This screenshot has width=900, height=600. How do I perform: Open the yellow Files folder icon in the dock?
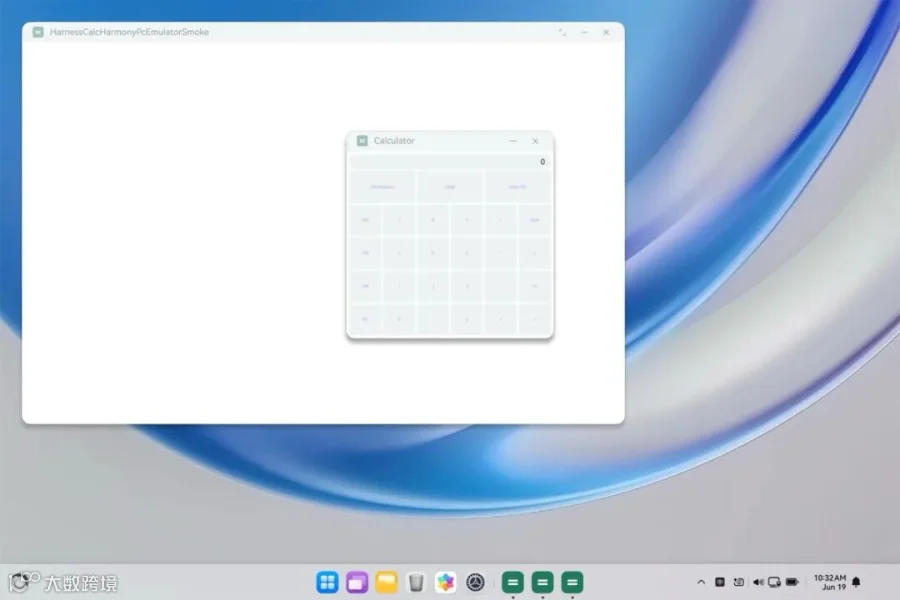click(386, 582)
